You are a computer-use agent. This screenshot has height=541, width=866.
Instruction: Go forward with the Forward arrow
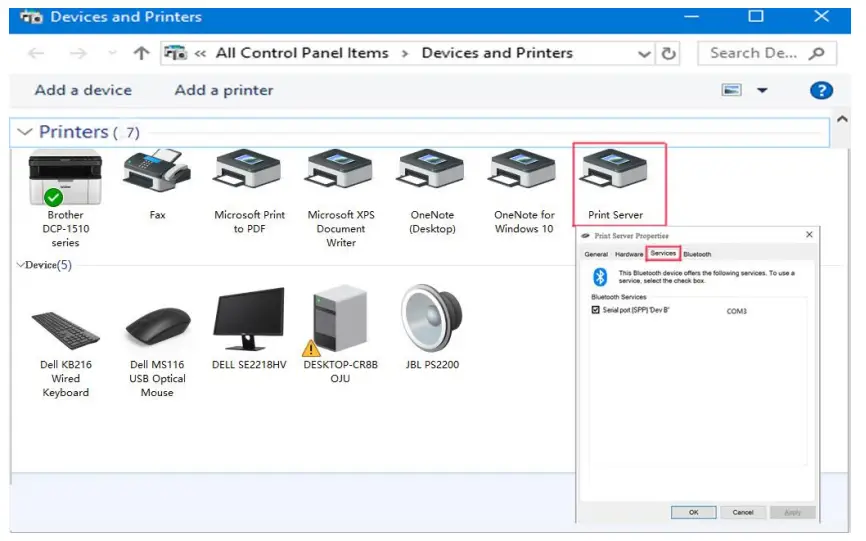pos(78,53)
